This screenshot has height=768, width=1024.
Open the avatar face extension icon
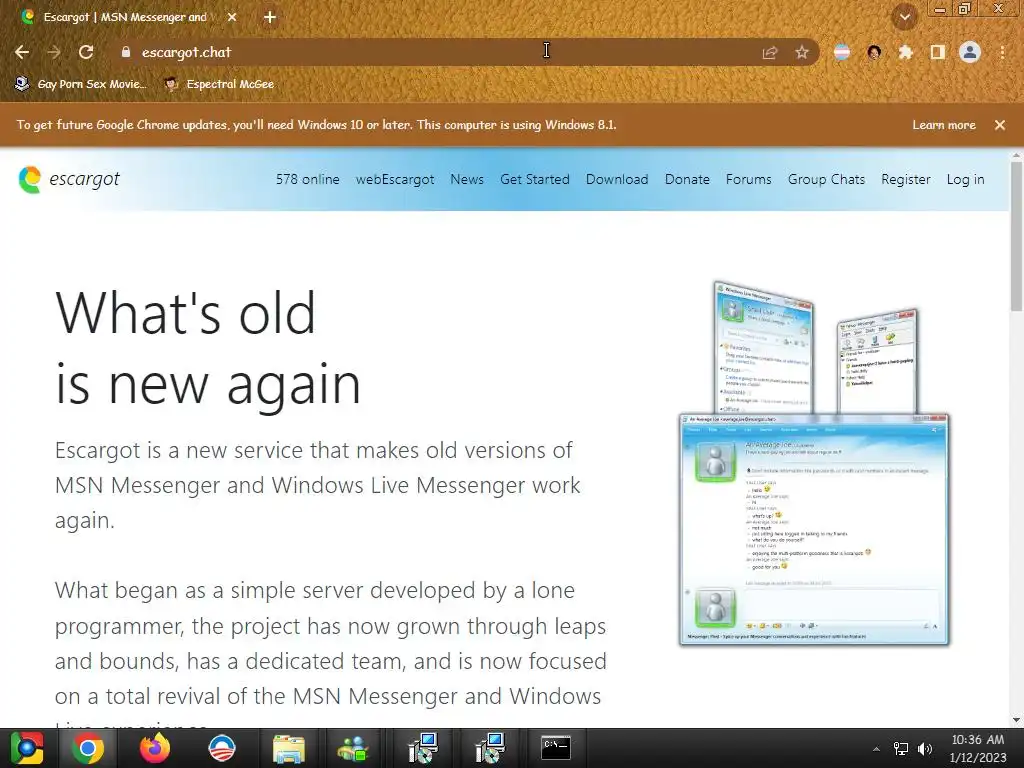point(874,52)
